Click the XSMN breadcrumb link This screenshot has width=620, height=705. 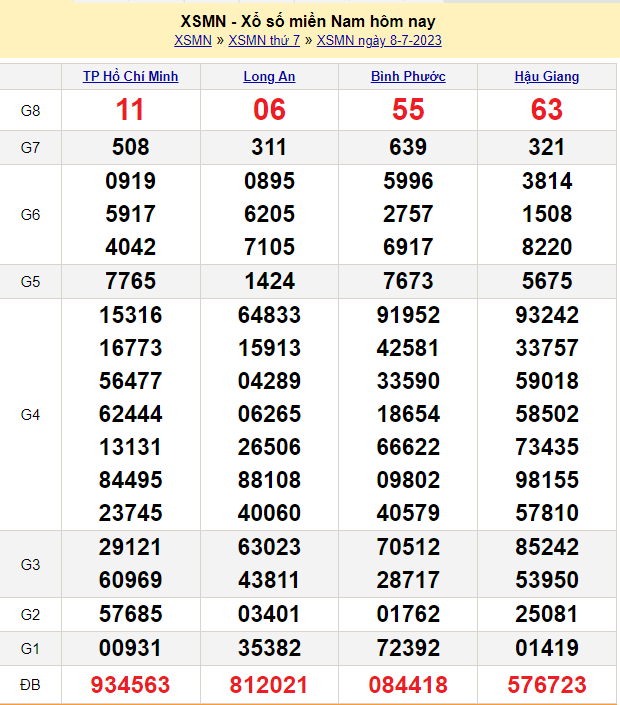(192, 41)
